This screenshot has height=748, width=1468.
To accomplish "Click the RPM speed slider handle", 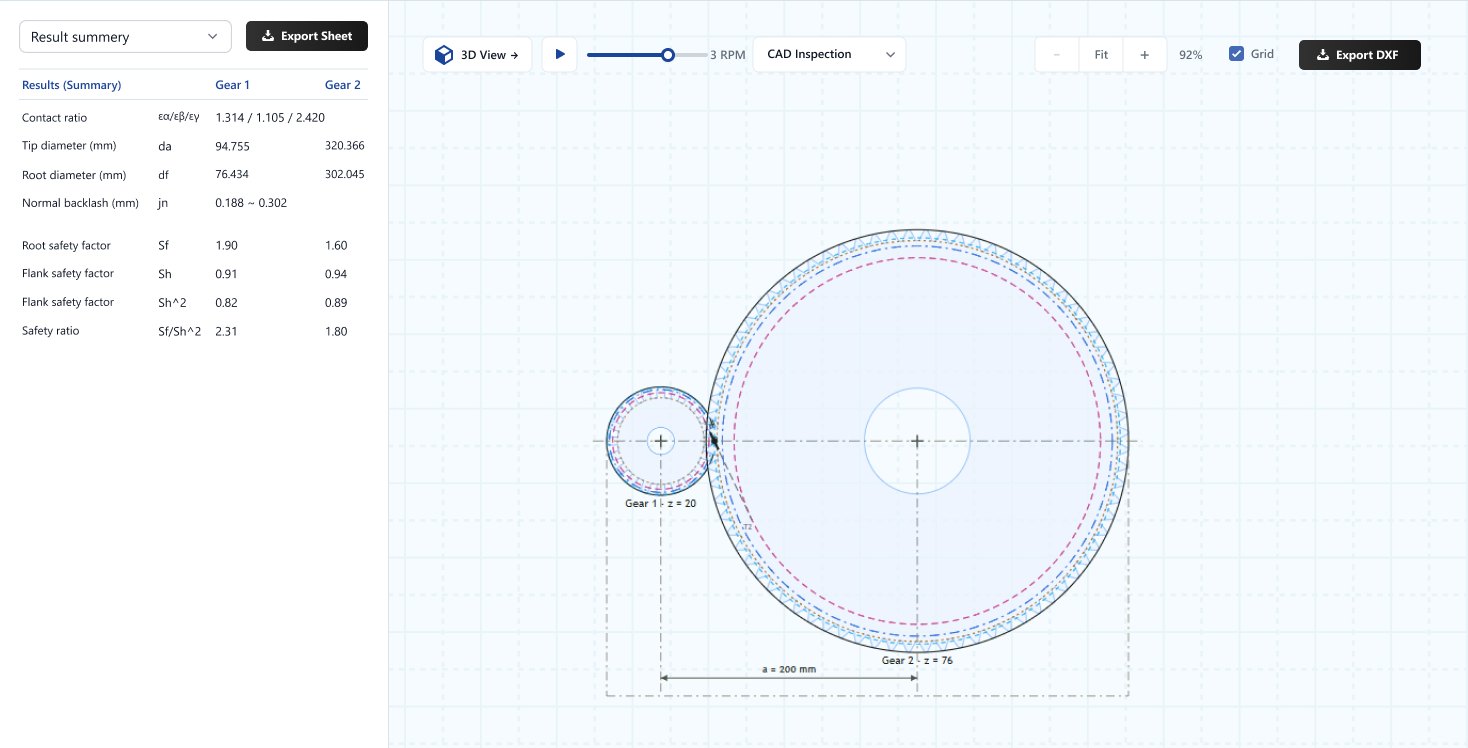I will (x=668, y=55).
